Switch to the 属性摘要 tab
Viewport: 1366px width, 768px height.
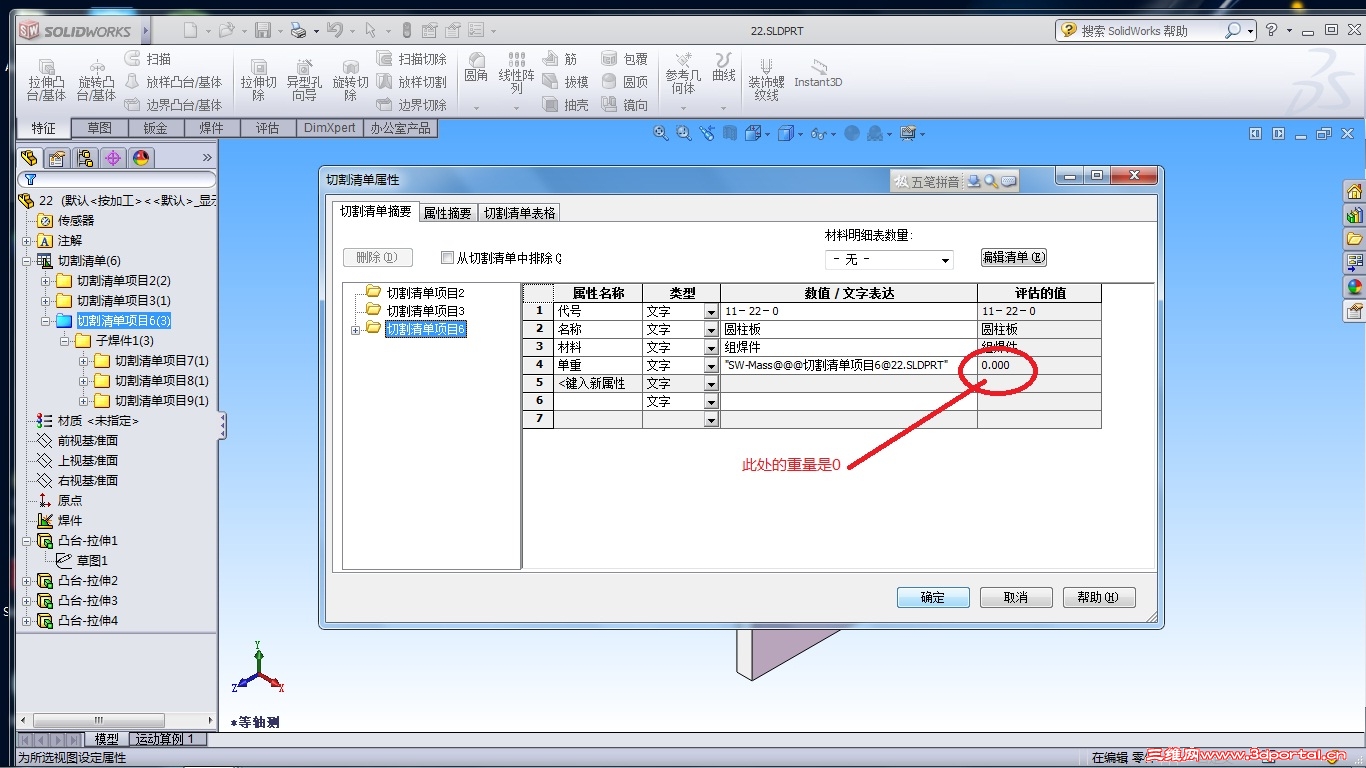[x=447, y=213]
